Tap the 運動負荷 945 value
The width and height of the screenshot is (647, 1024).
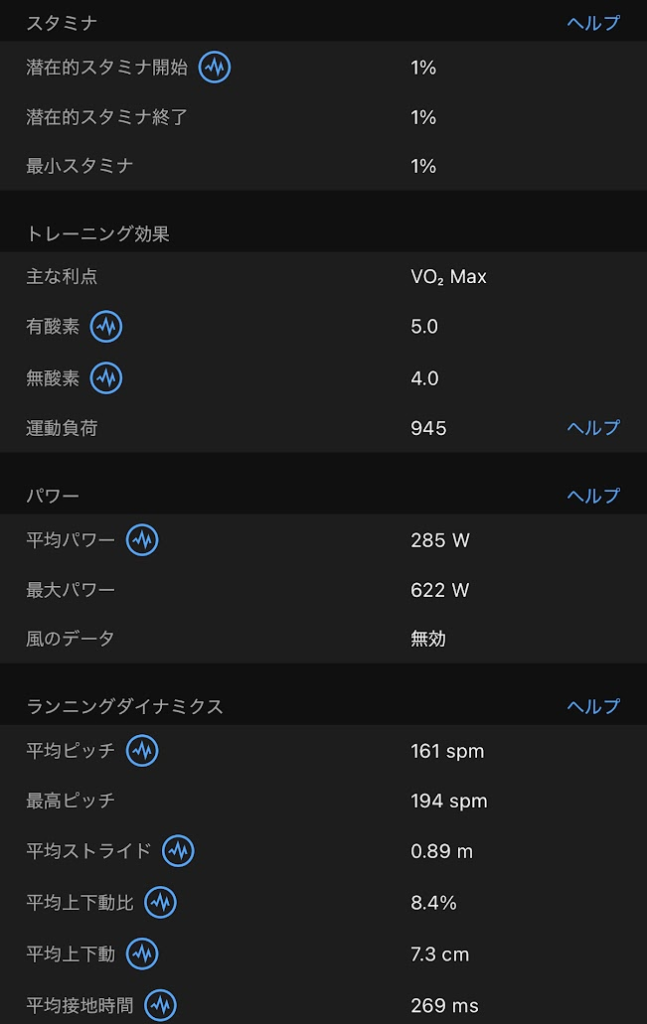pos(428,429)
